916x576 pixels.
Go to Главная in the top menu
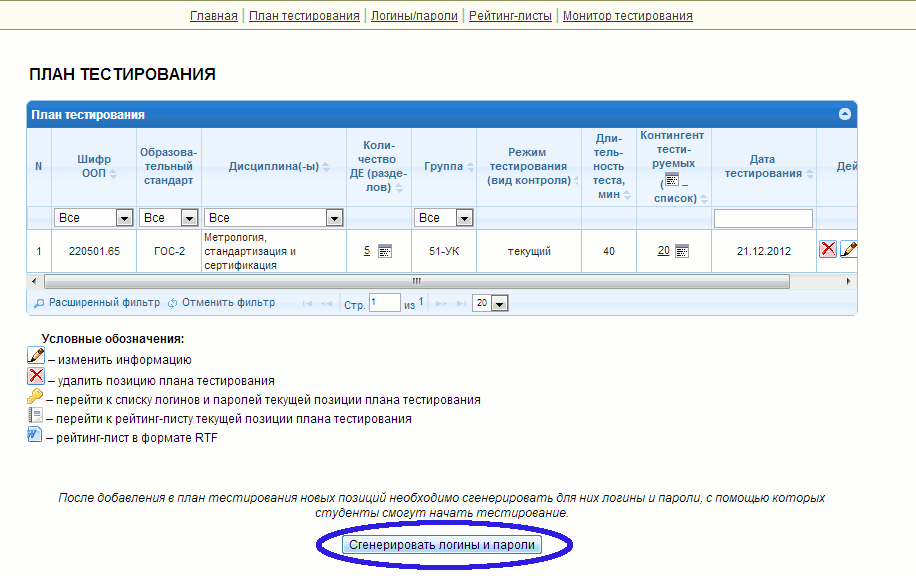coord(214,16)
